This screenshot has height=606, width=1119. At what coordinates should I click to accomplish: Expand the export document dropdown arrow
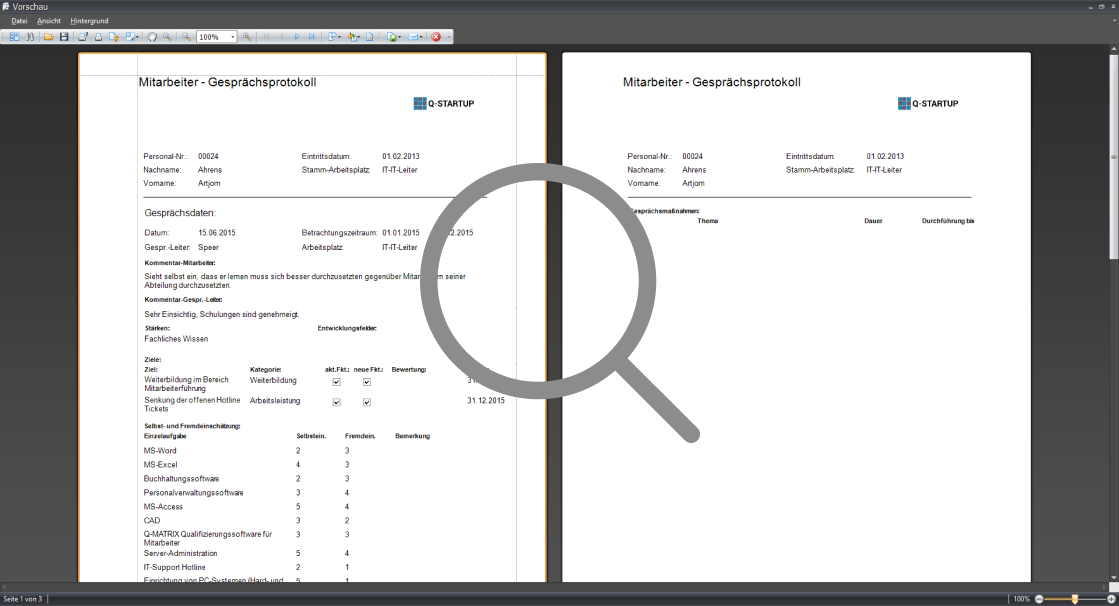coord(401,37)
